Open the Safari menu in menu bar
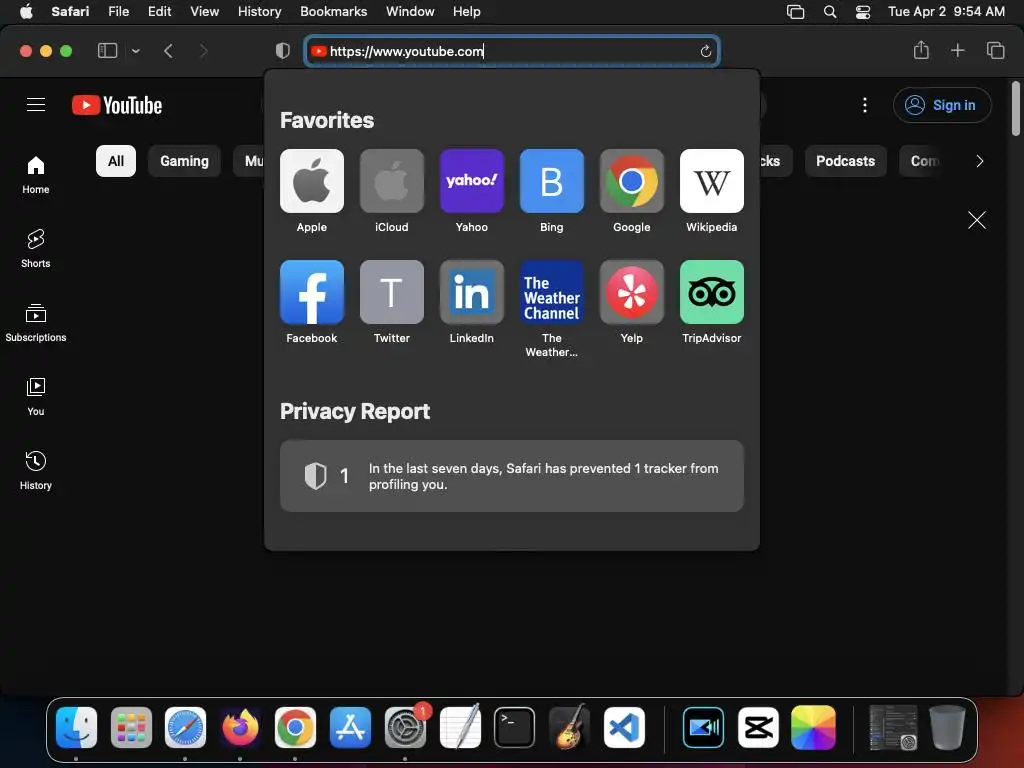The height and width of the screenshot is (768, 1024). (70, 11)
